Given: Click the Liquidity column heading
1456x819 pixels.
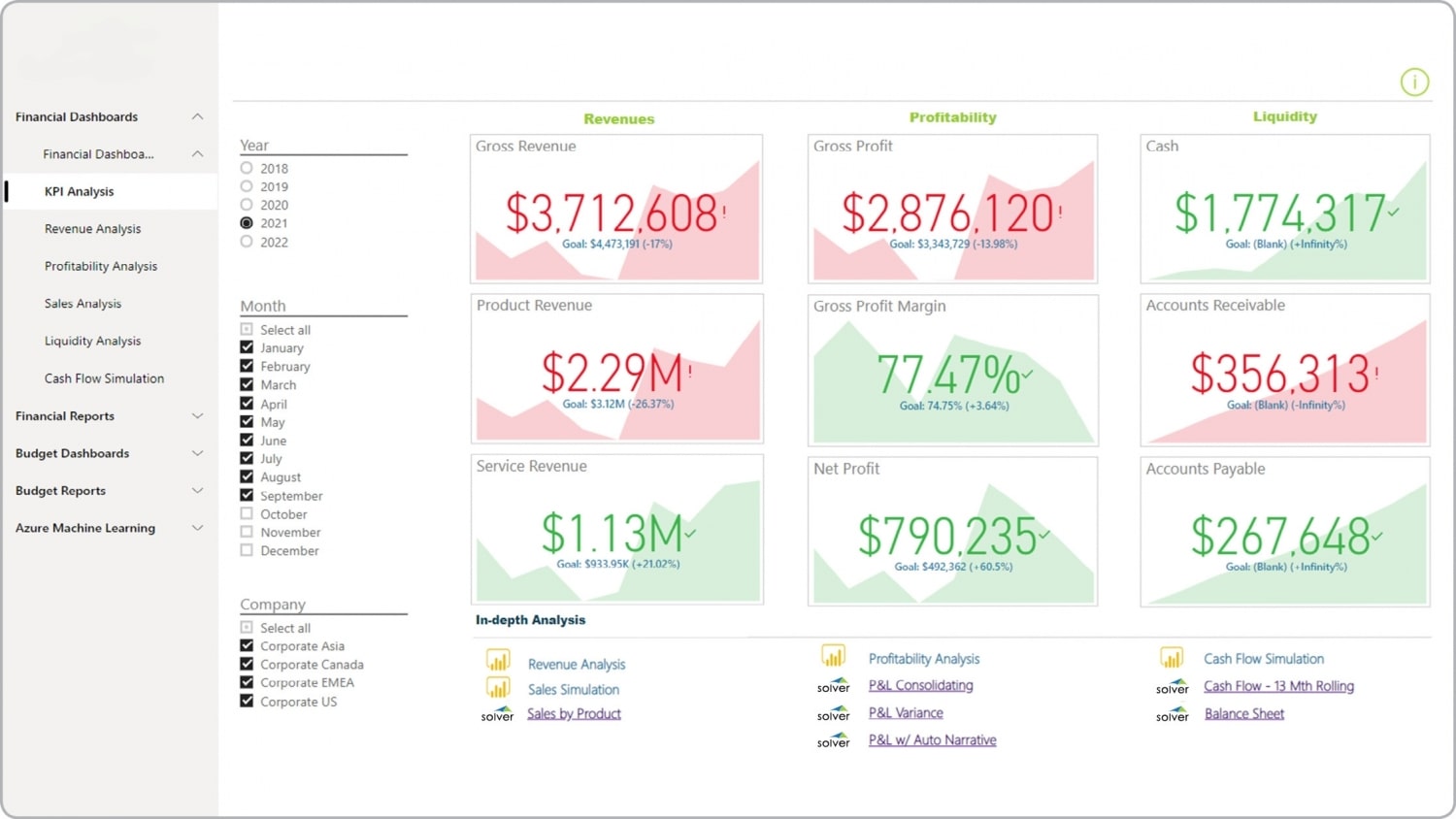Looking at the screenshot, I should coord(1285,116).
